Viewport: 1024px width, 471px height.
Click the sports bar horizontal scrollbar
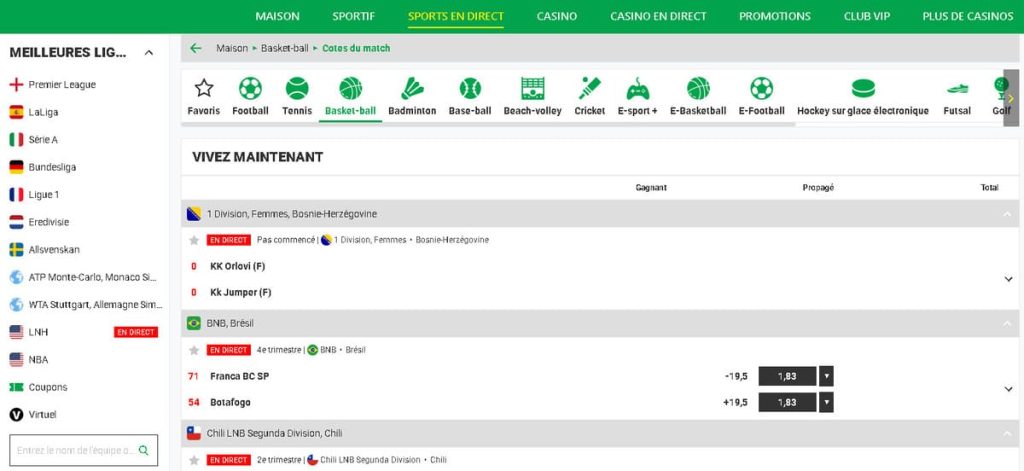(490, 124)
